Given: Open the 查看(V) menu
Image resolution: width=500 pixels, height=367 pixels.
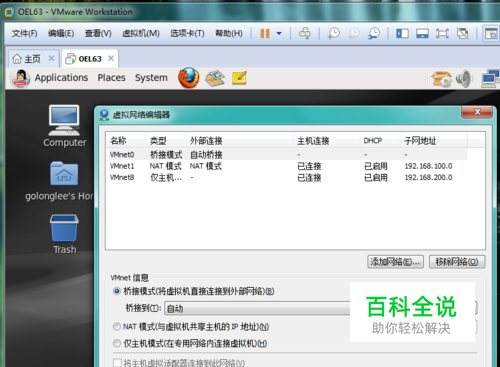Looking at the screenshot, I should coord(98,33).
